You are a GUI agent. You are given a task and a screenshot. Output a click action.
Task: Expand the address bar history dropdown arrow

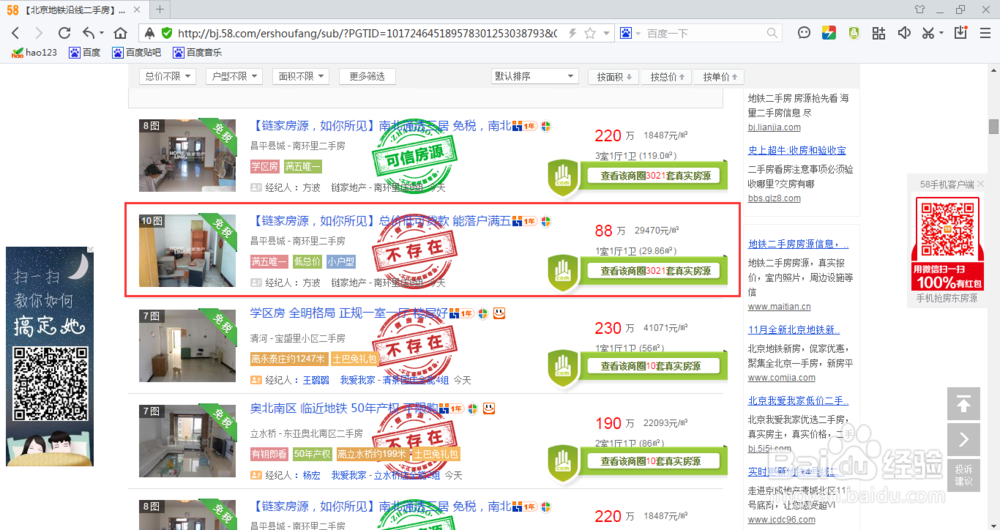click(x=607, y=33)
